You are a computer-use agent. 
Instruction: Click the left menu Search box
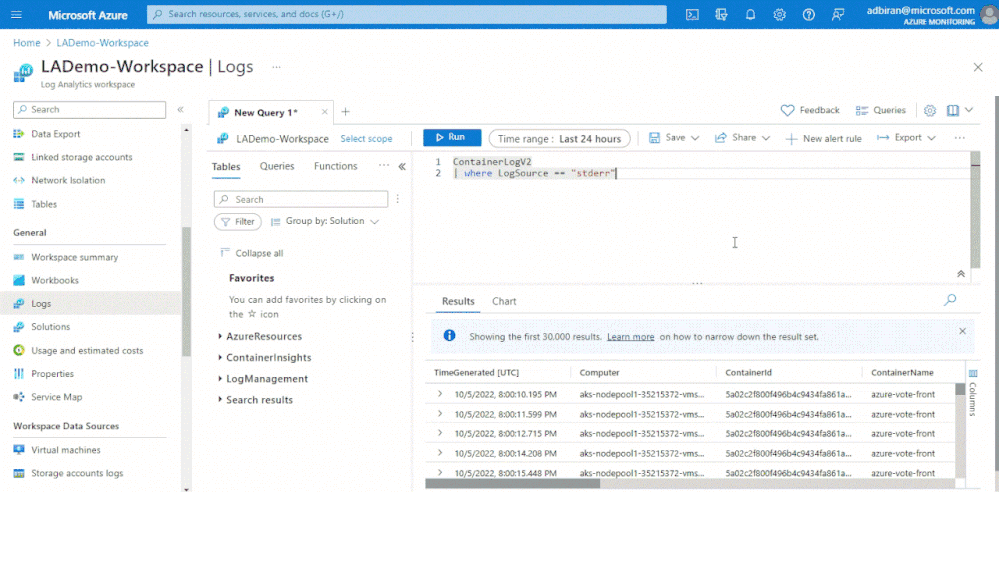[x=89, y=110]
